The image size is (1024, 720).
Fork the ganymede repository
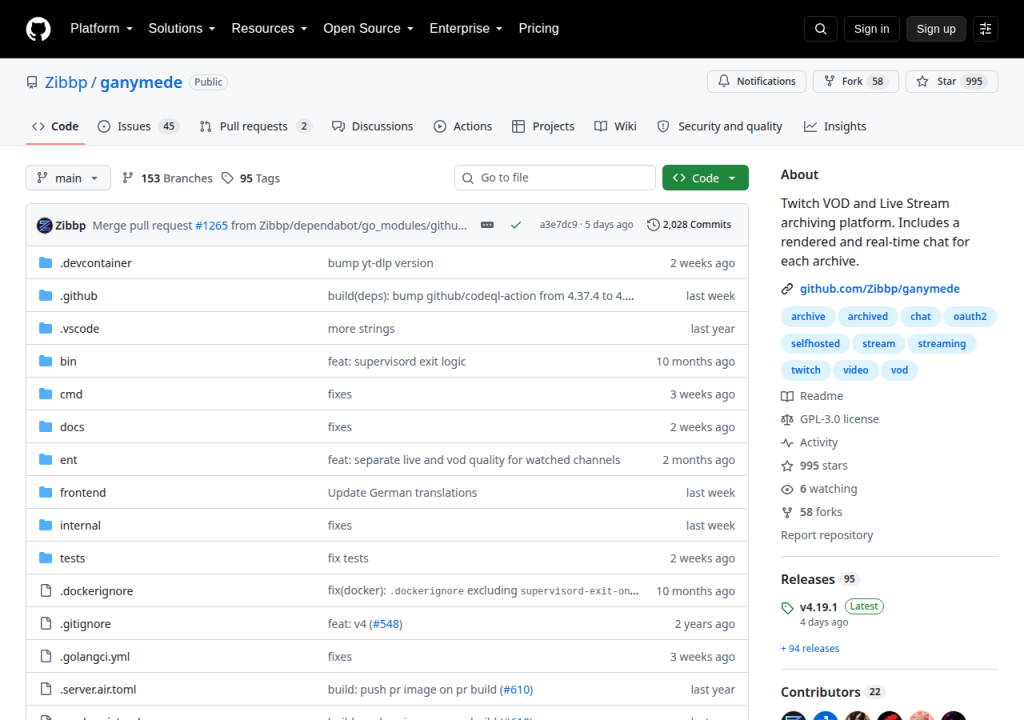(x=856, y=81)
